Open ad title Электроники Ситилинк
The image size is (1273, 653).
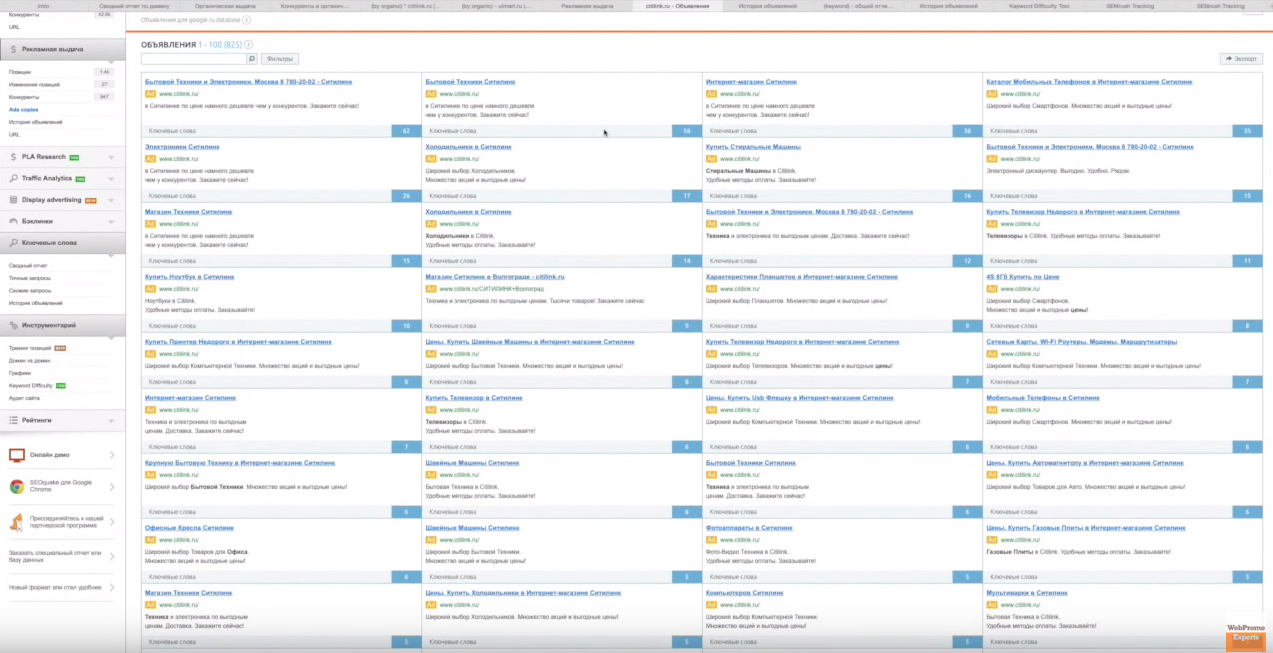(x=182, y=147)
